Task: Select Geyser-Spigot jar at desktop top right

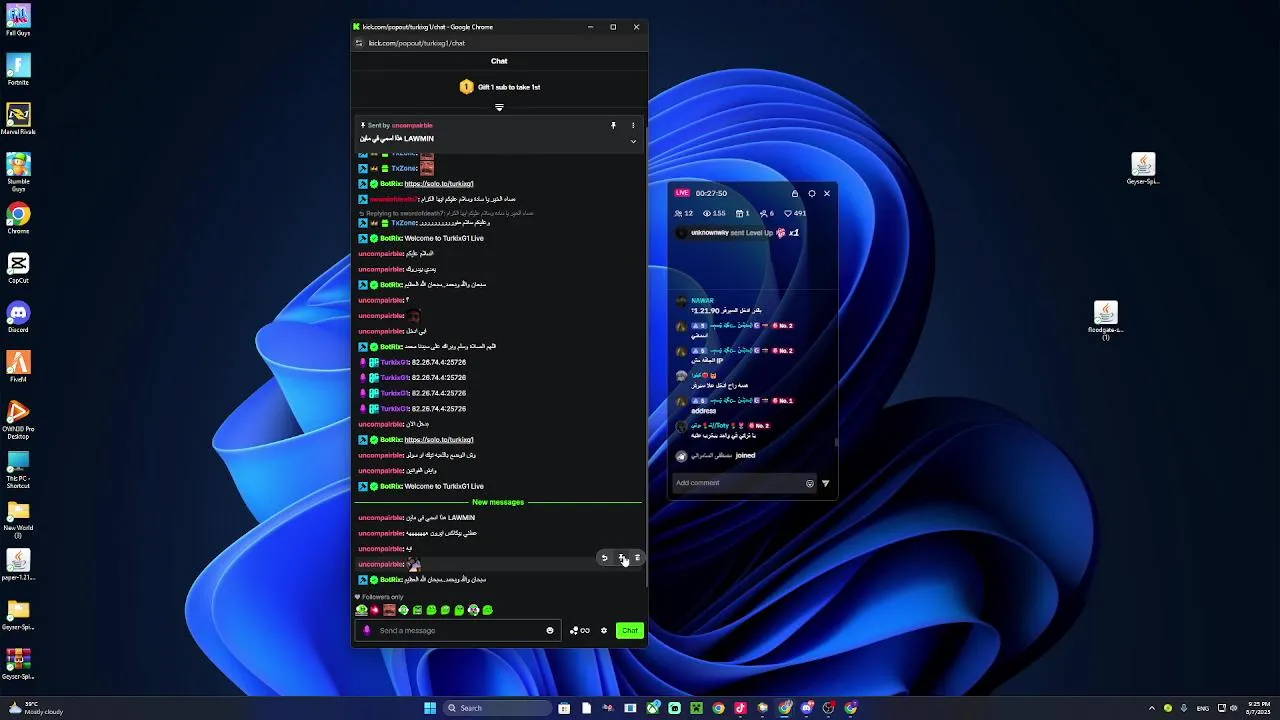Action: tap(1143, 168)
